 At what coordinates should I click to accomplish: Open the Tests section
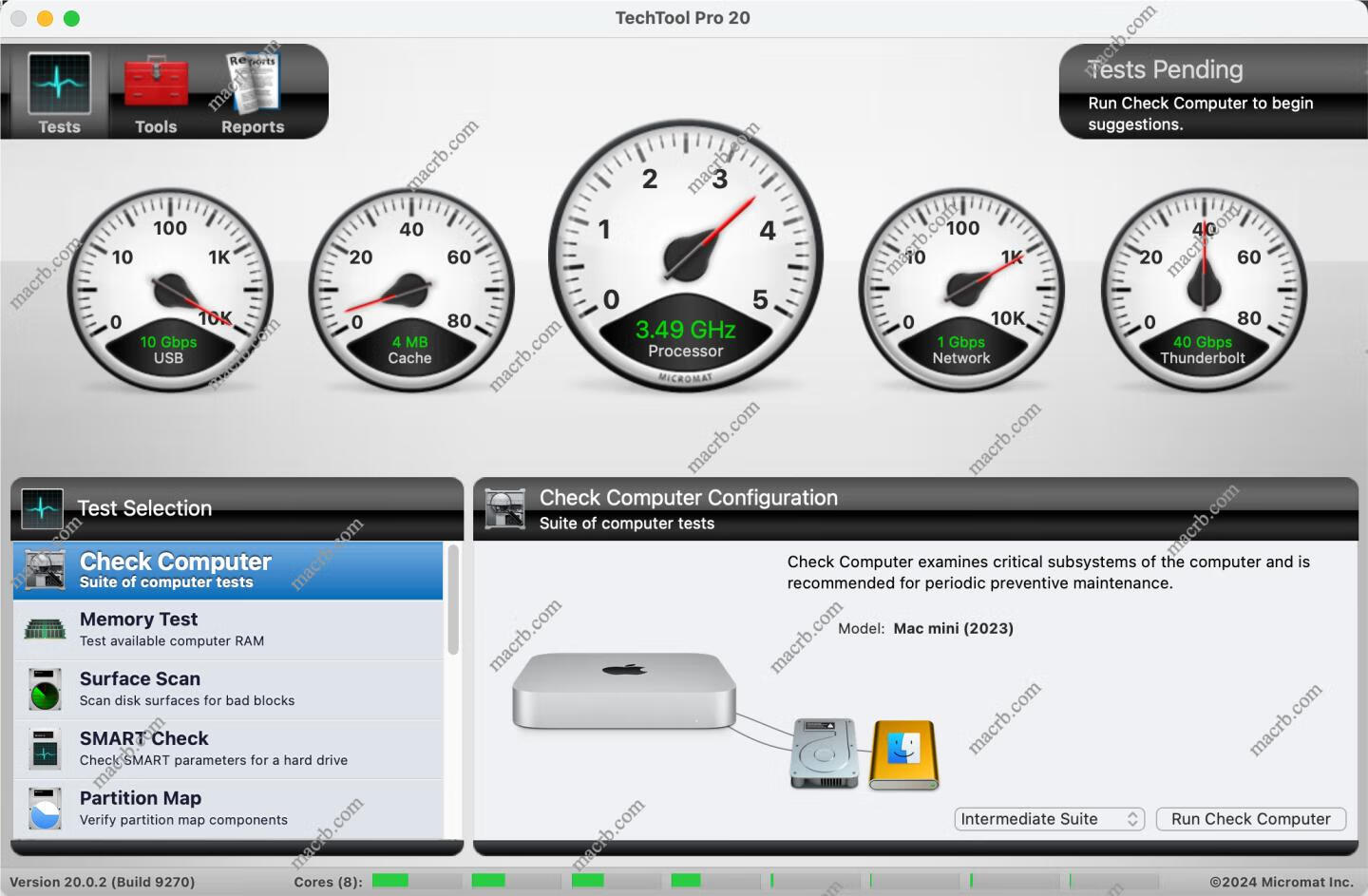[x=59, y=93]
